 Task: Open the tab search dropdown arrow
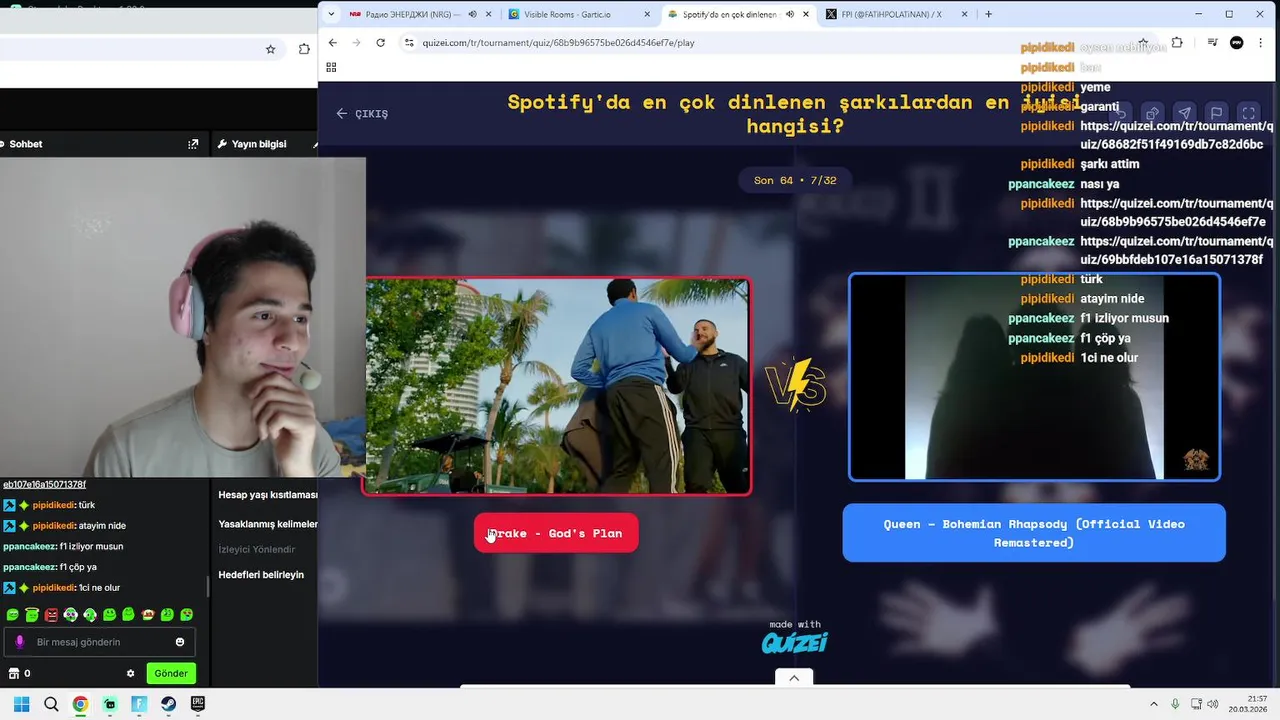click(x=331, y=14)
